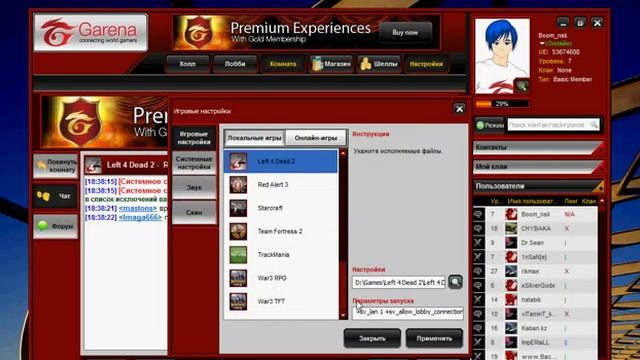640x360 pixels.
Task: Click the launch parameters input field
Action: 408,312
